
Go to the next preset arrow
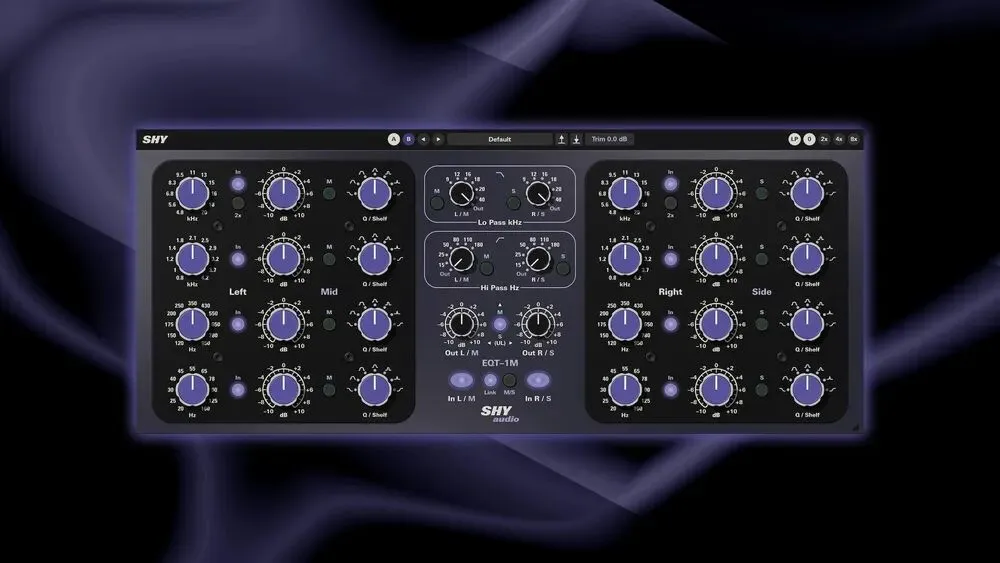pyautogui.click(x=438, y=139)
